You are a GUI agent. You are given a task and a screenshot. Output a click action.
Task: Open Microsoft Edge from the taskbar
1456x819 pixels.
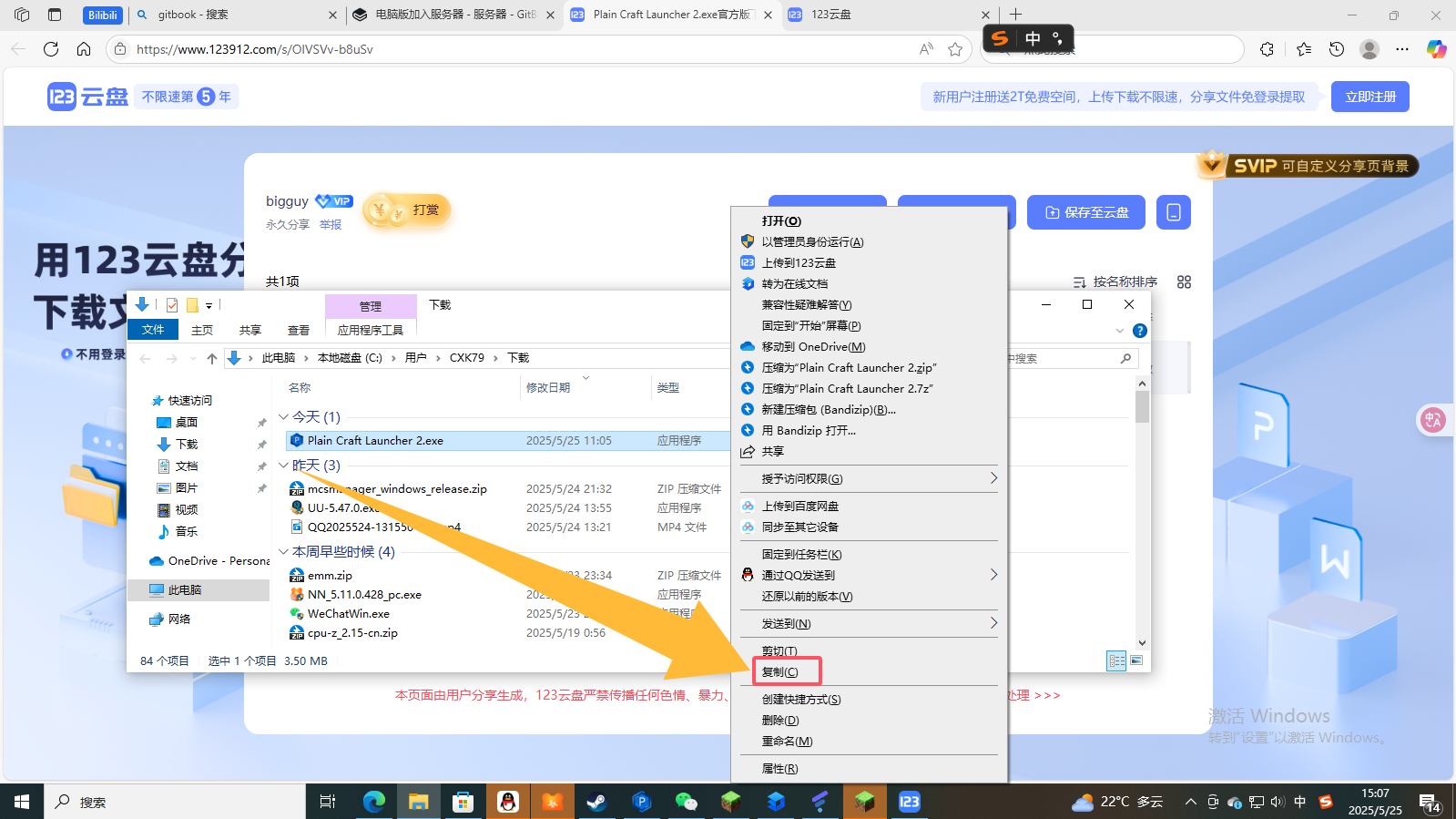374,802
